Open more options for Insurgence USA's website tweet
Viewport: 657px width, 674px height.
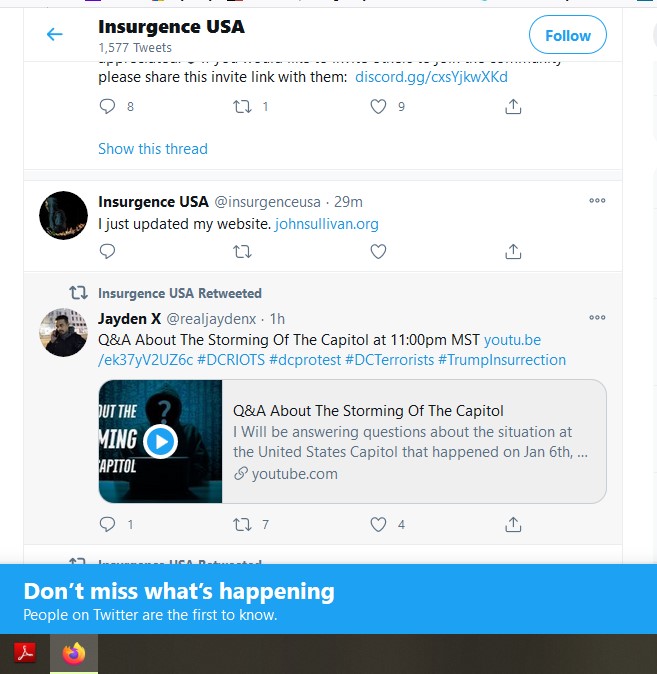tap(597, 200)
